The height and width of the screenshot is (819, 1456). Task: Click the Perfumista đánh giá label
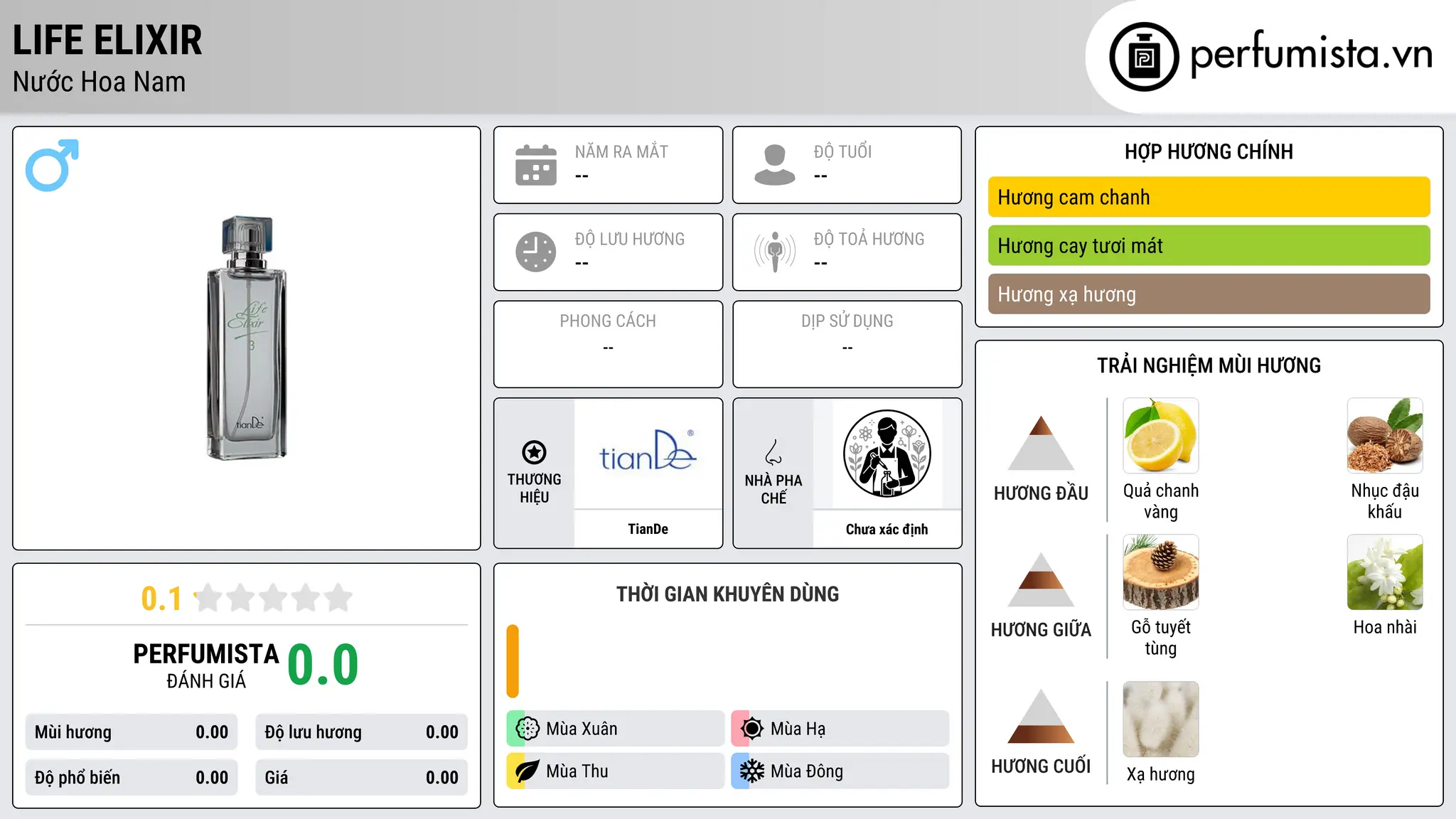(206, 666)
